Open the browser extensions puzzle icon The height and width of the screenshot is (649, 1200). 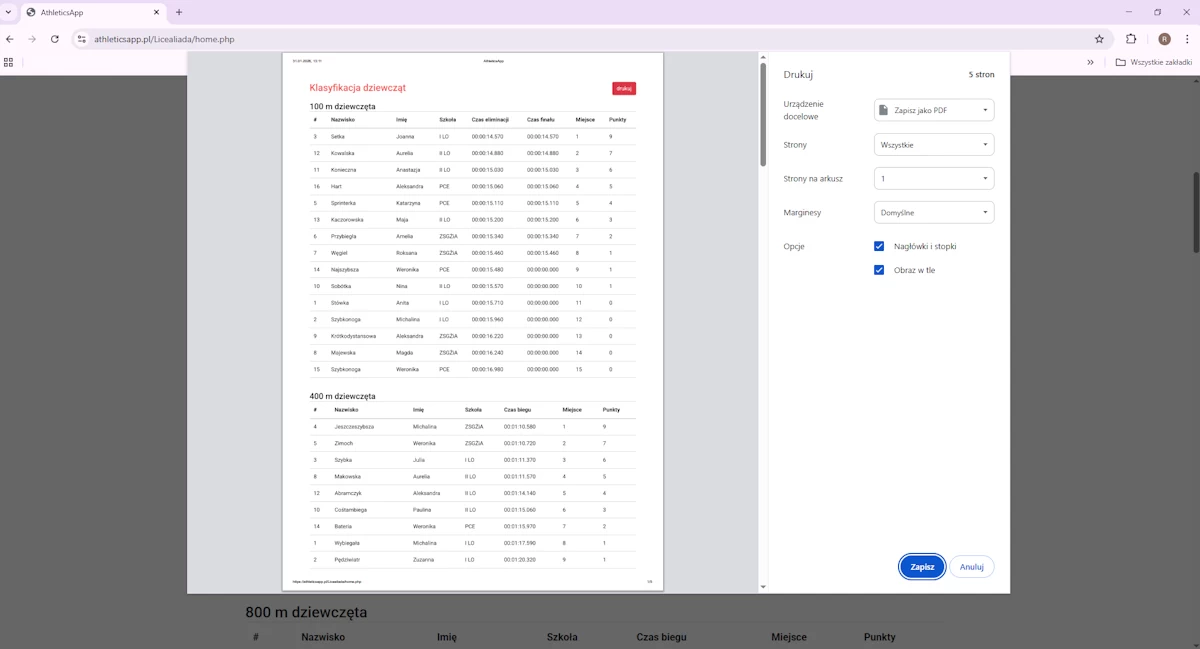coord(1131,39)
